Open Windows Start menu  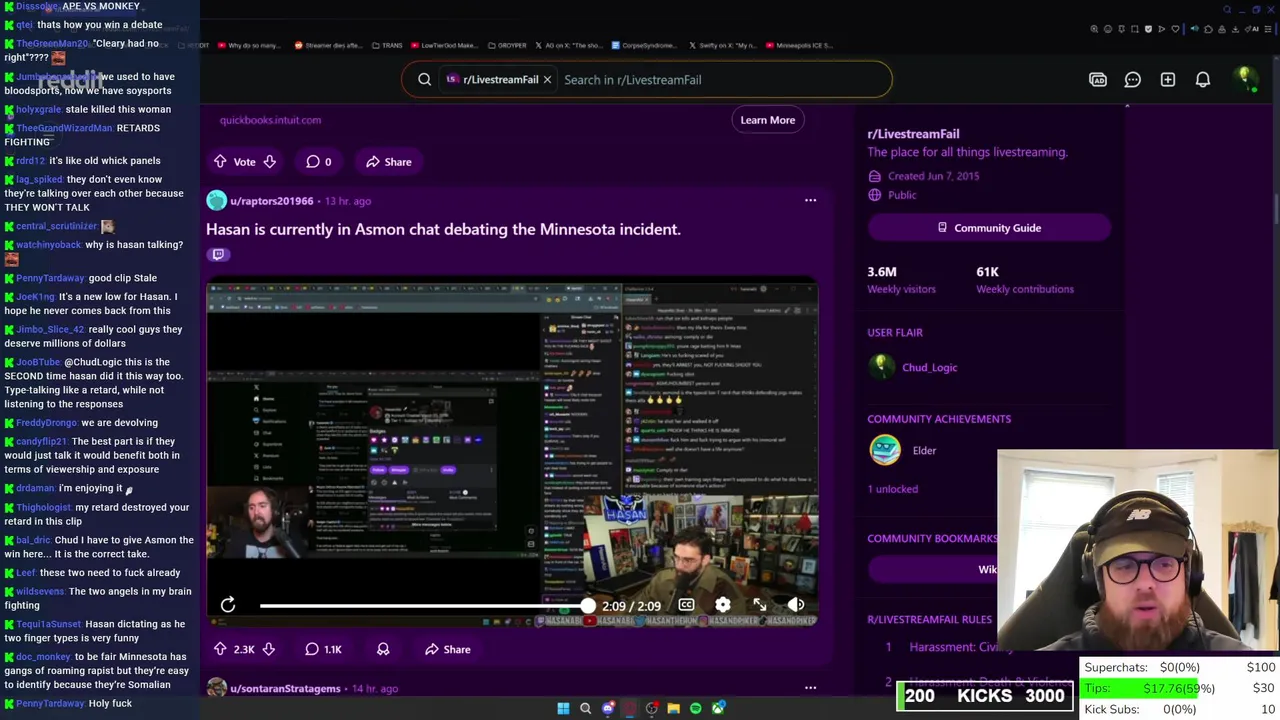tap(563, 708)
